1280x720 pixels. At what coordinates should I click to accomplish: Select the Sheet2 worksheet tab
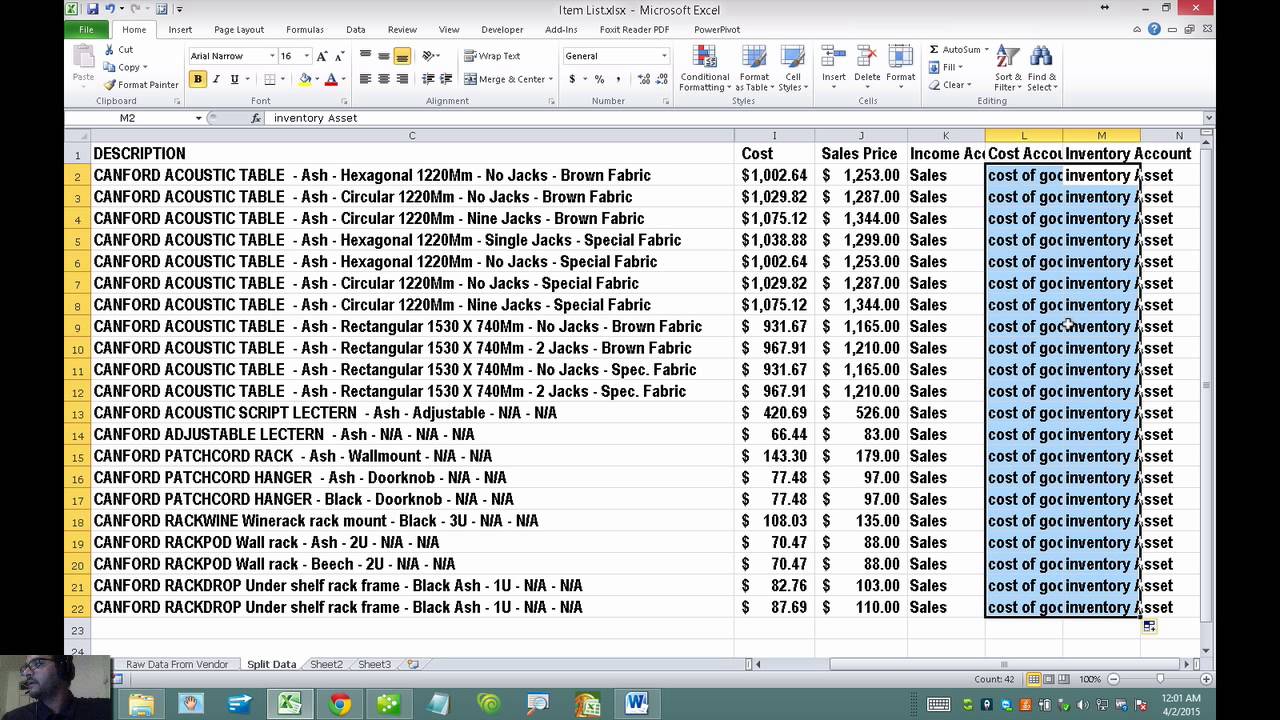[x=326, y=664]
